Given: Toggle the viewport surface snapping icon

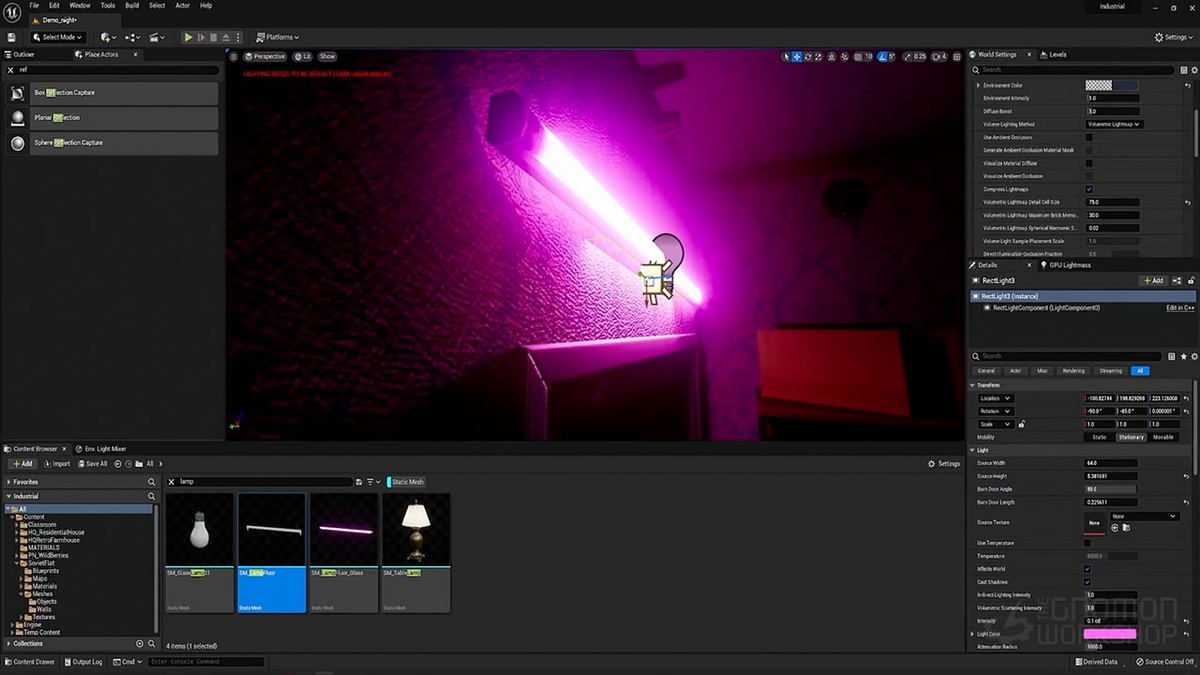Looking at the screenshot, I should point(845,56).
